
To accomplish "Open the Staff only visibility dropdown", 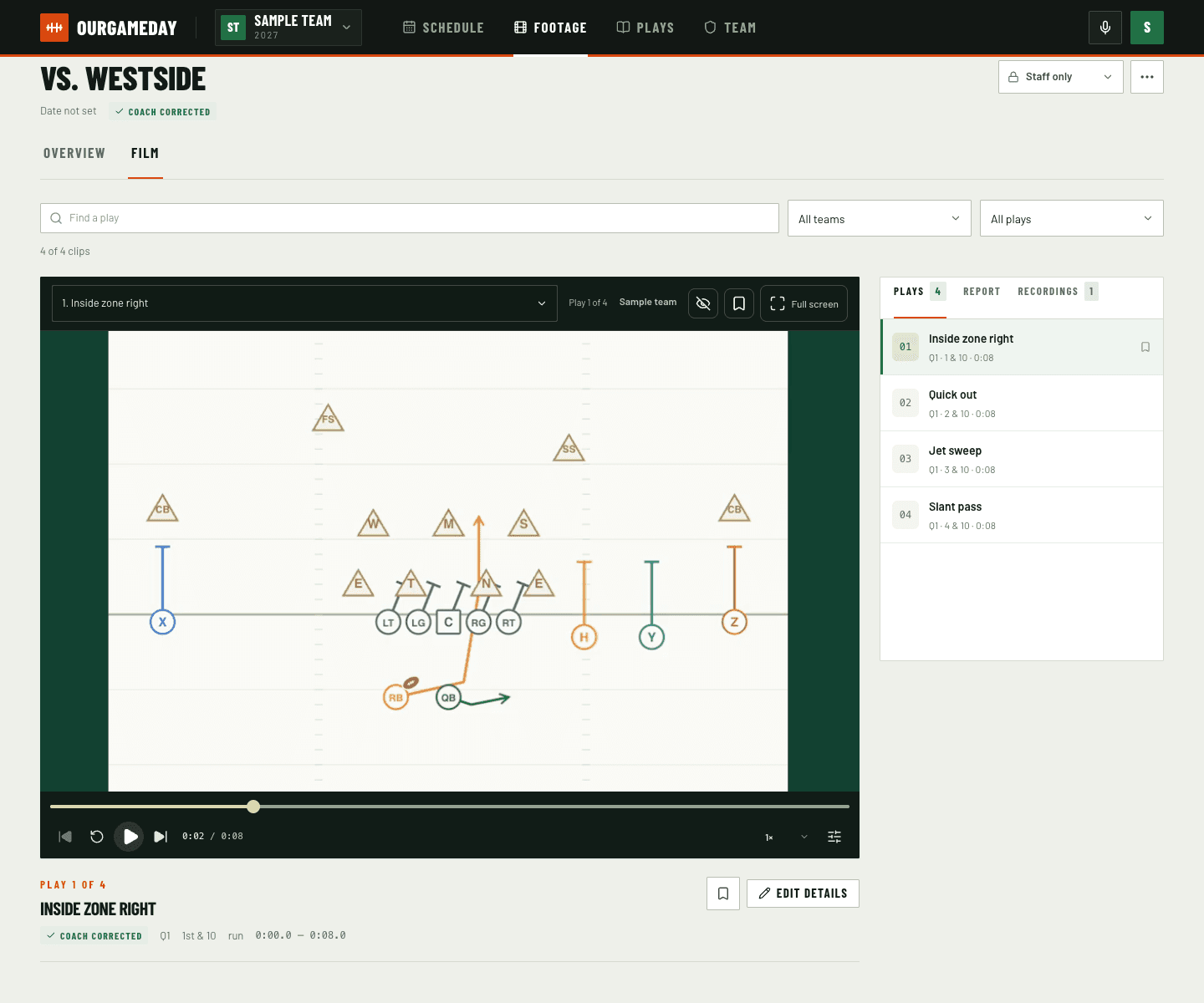I will pos(1060,77).
